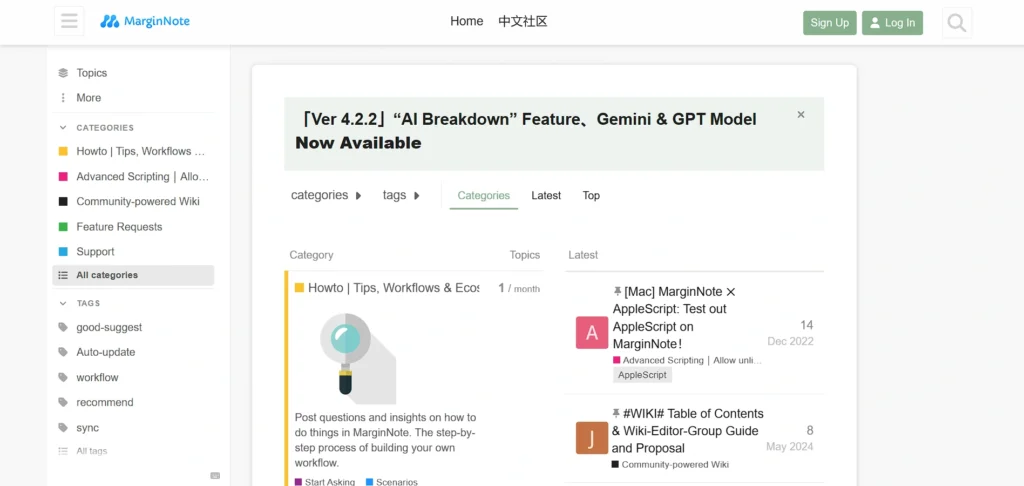Click the MarginNote logo

[145, 21]
